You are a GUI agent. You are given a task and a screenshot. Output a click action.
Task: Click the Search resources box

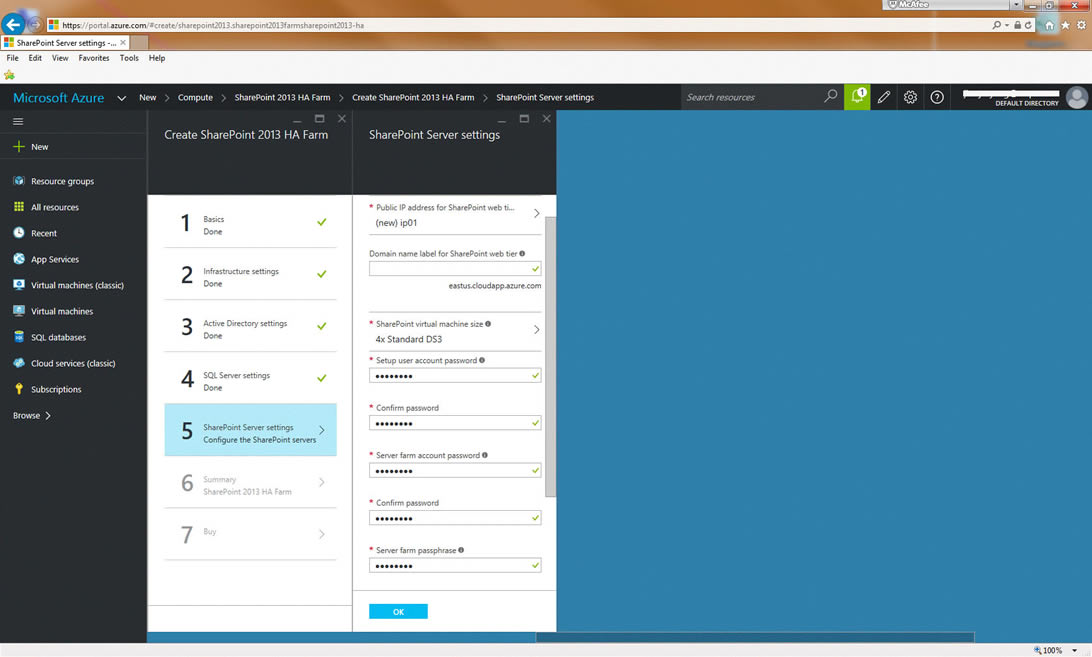point(752,97)
